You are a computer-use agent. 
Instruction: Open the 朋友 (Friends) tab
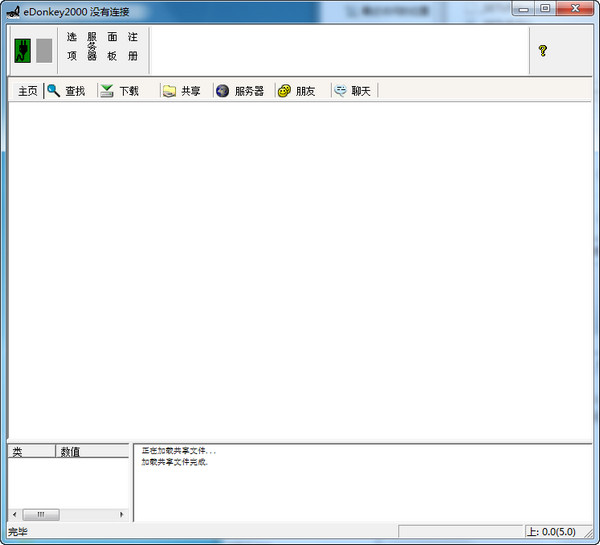tap(297, 91)
